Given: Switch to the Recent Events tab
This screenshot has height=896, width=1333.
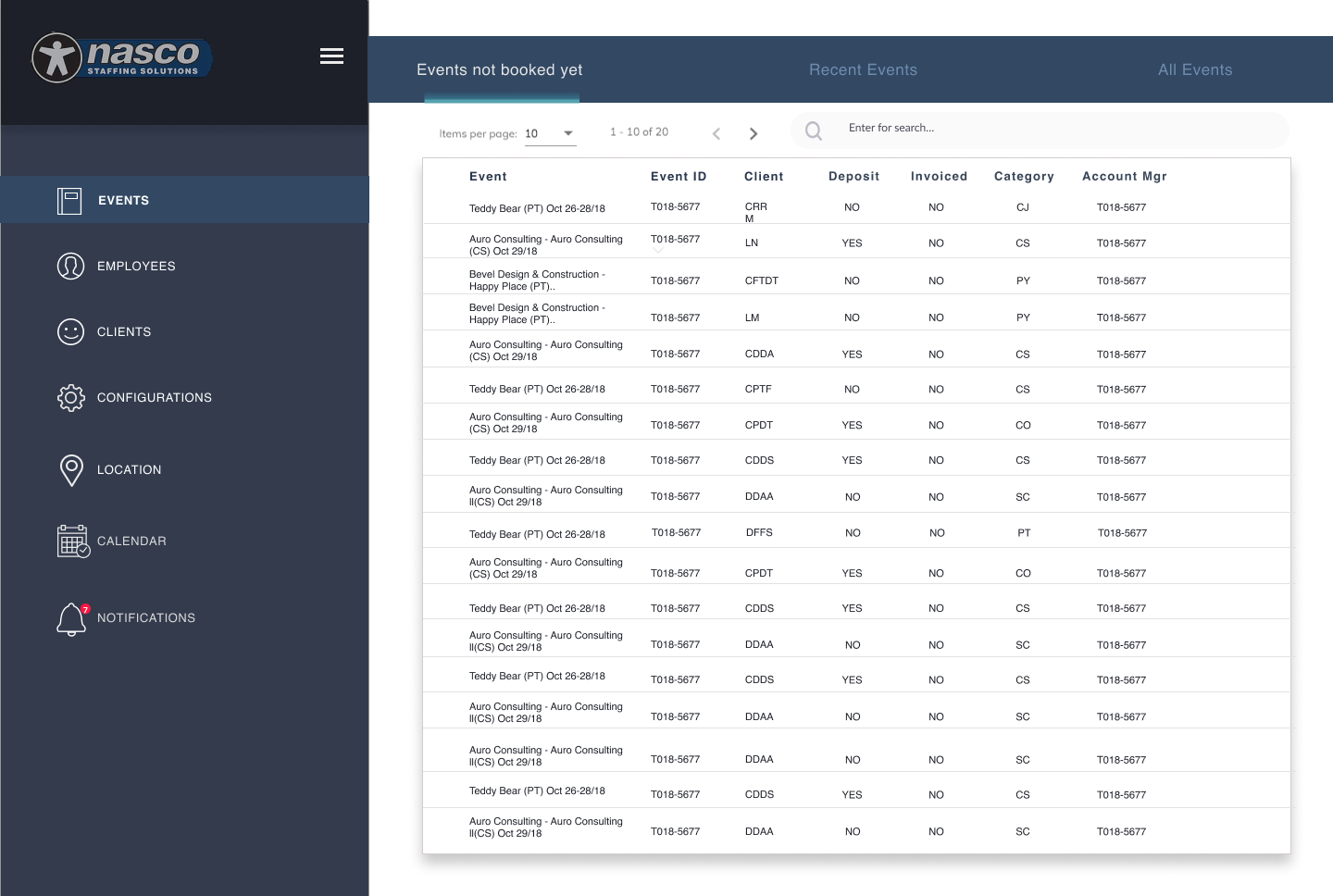Looking at the screenshot, I should click(x=863, y=69).
